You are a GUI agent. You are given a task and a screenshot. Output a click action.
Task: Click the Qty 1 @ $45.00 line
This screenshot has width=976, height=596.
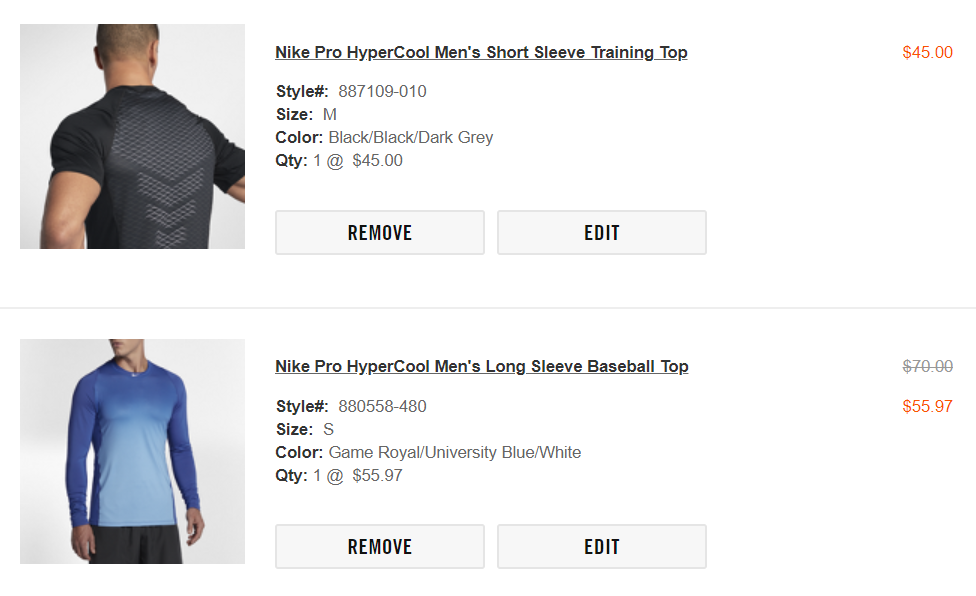(340, 161)
